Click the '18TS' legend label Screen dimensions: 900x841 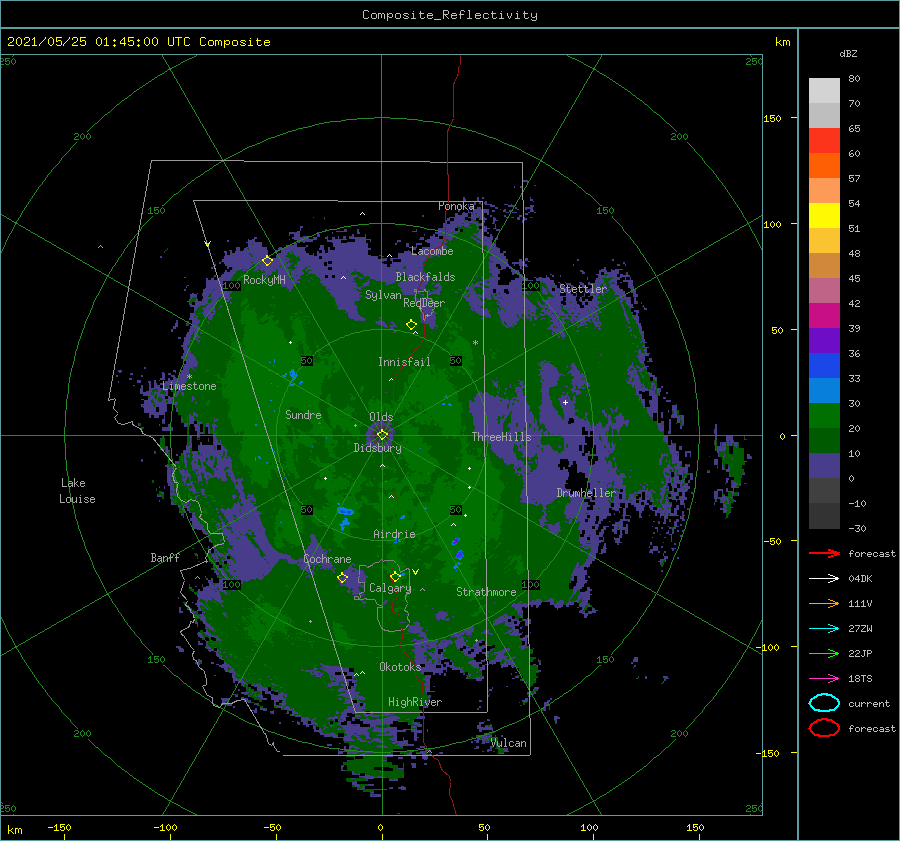tap(860, 679)
